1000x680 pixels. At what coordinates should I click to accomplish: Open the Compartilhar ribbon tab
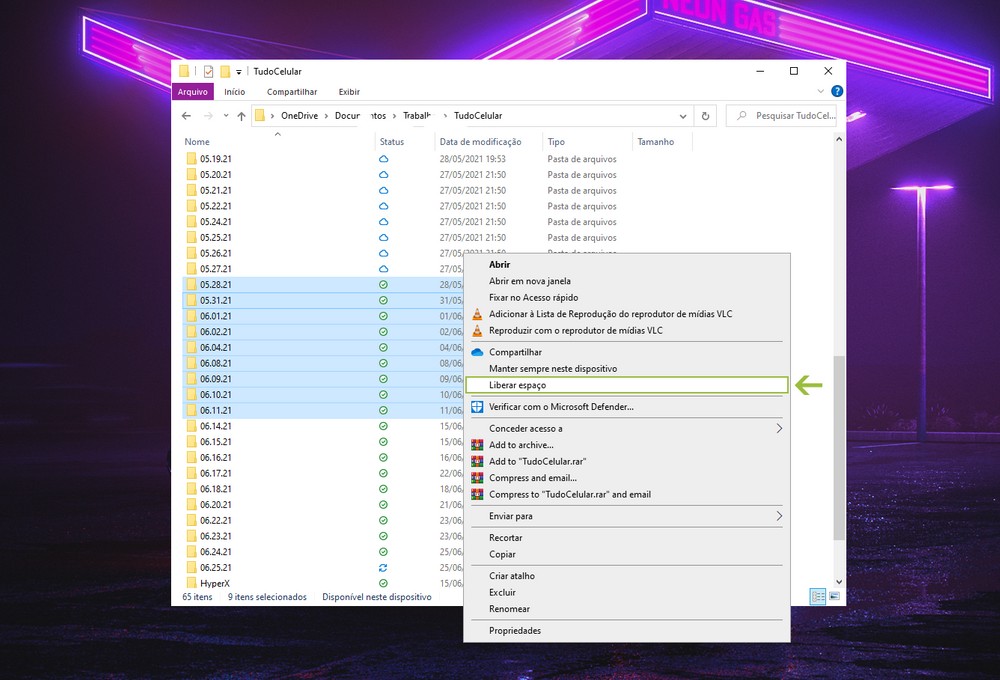(292, 92)
